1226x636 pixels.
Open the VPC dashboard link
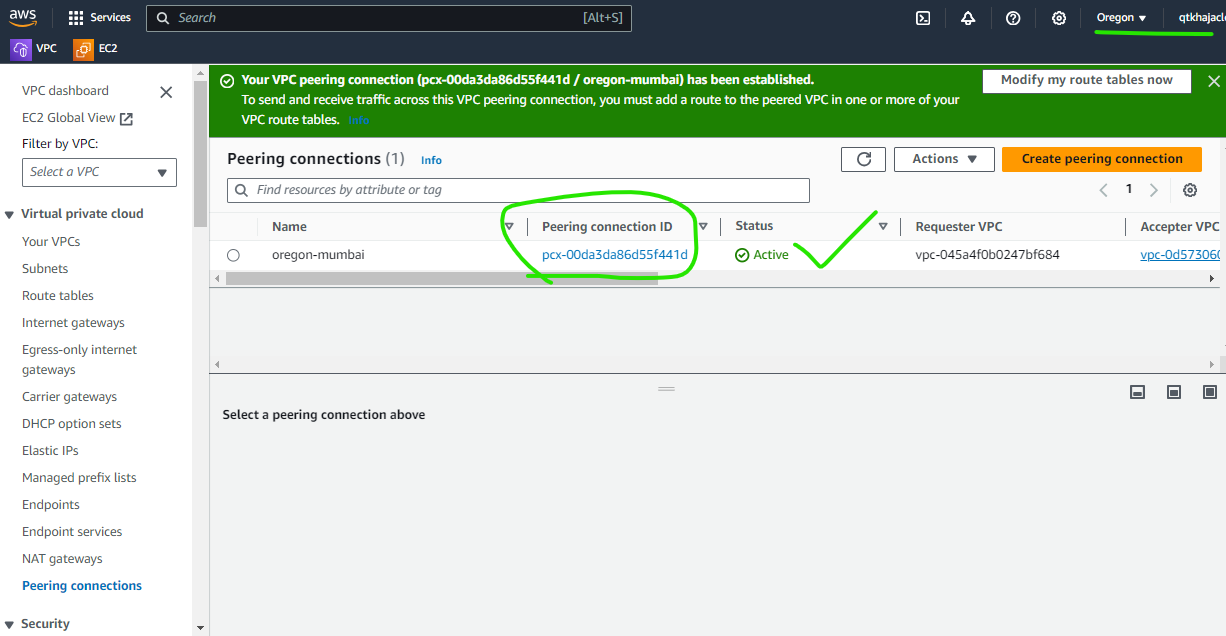[65, 91]
